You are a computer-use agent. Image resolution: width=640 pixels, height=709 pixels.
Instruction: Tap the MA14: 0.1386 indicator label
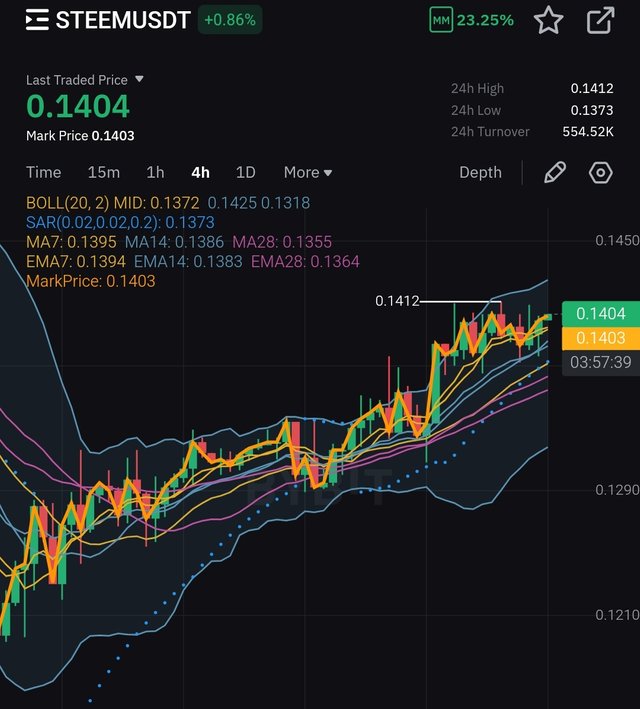click(174, 242)
